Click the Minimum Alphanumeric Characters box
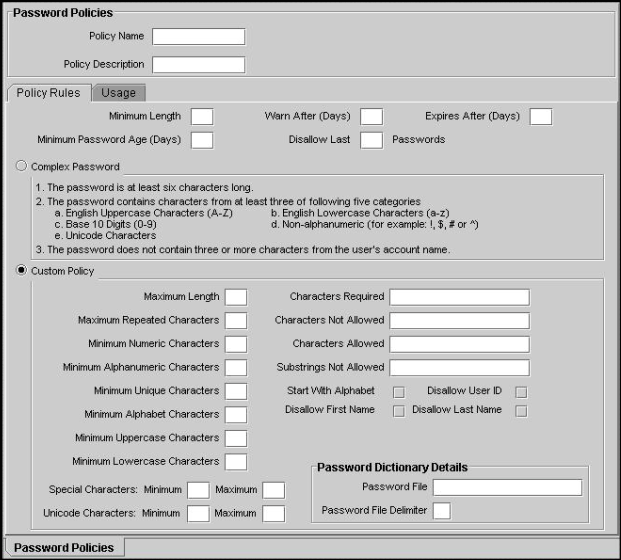621x560 pixels. (x=236, y=368)
